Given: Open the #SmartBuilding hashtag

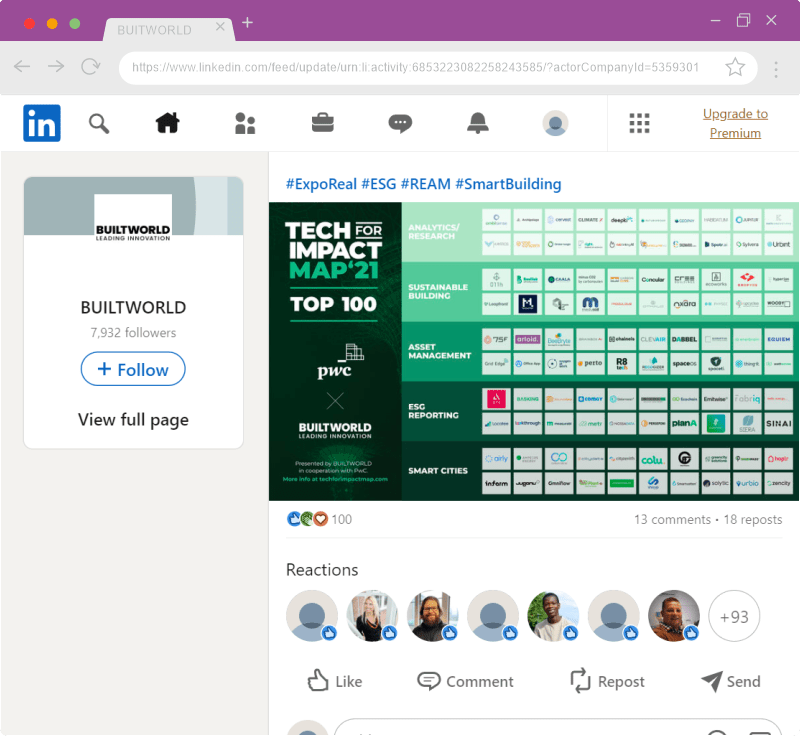Looking at the screenshot, I should [508, 184].
